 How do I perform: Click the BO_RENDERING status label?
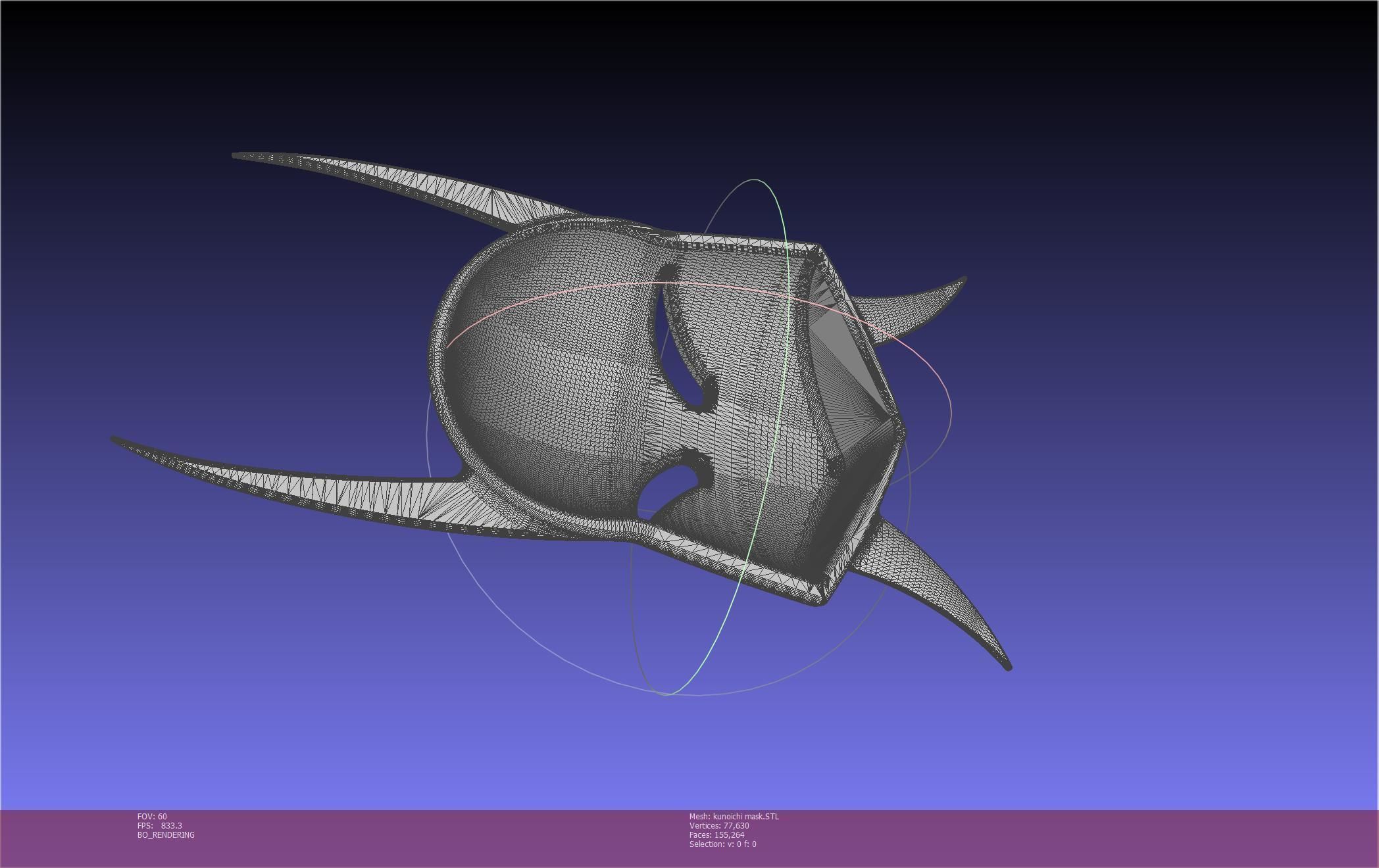166,834
